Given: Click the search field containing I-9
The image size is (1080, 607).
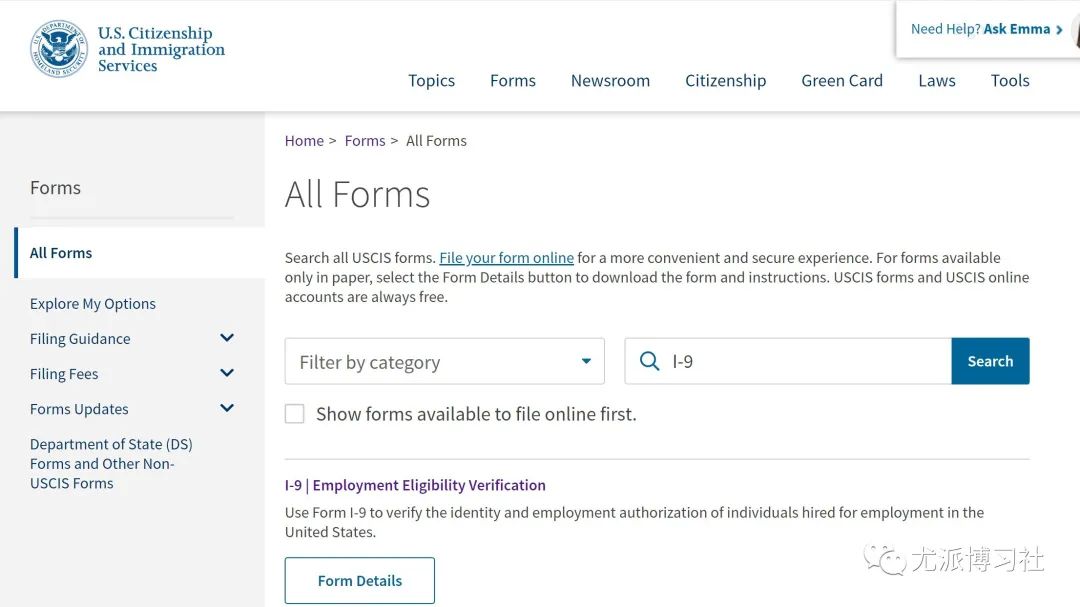Looking at the screenshot, I should [800, 361].
